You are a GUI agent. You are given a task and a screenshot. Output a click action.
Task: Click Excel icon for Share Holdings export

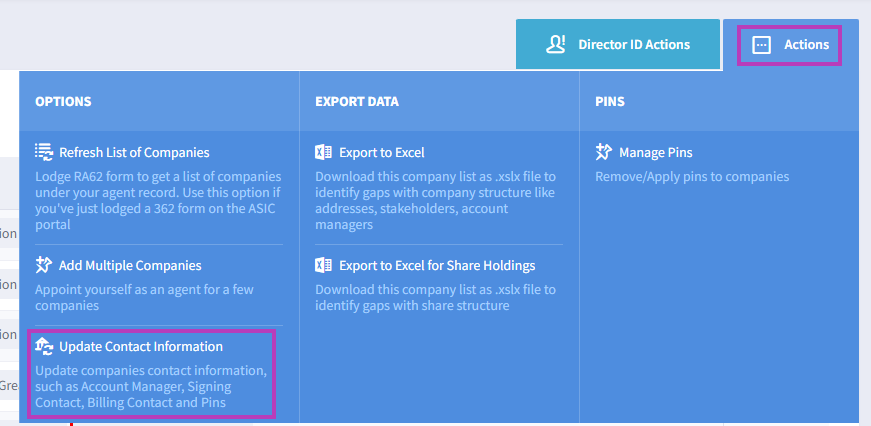point(324,265)
